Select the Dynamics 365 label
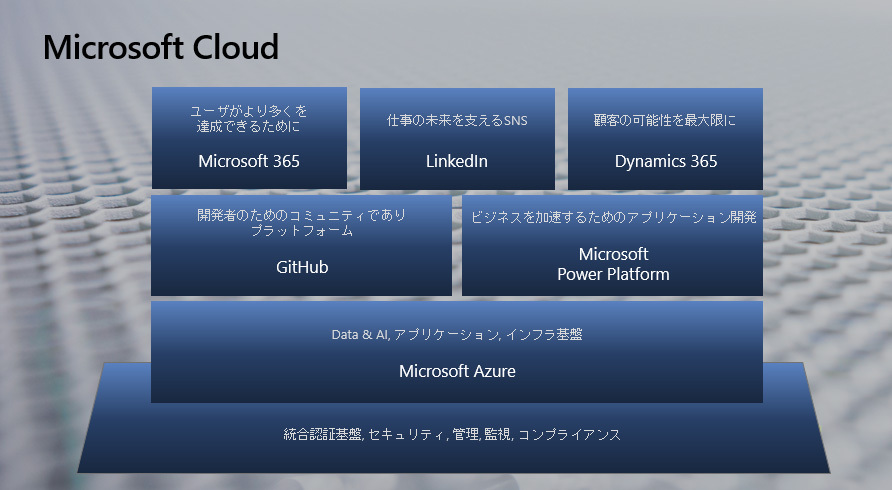Image resolution: width=892 pixels, height=490 pixels. [x=666, y=161]
